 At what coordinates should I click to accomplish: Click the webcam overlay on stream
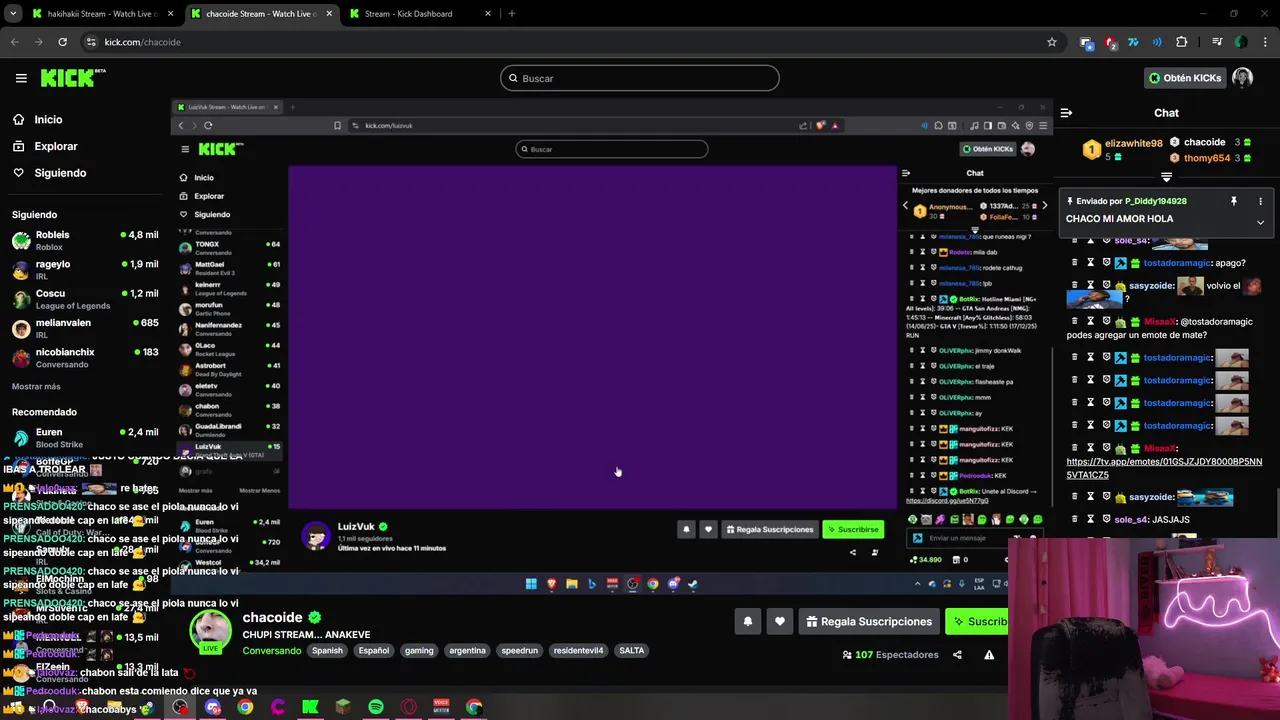[x=1144, y=629]
